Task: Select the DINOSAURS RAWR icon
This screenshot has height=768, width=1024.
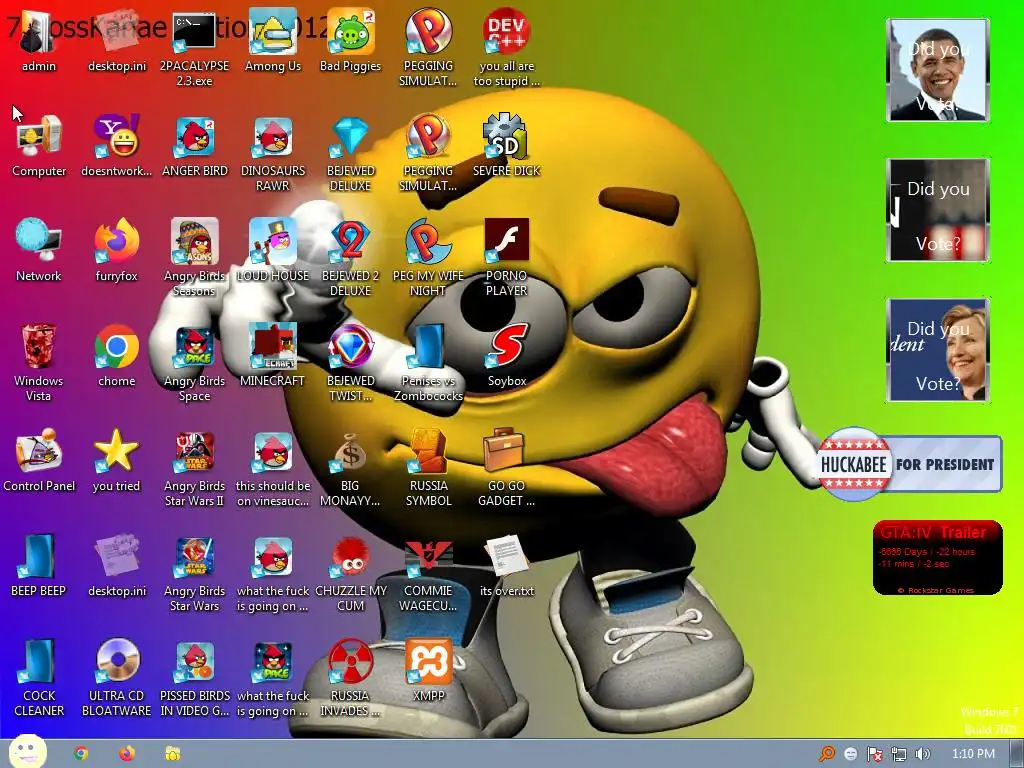Action: [272, 136]
